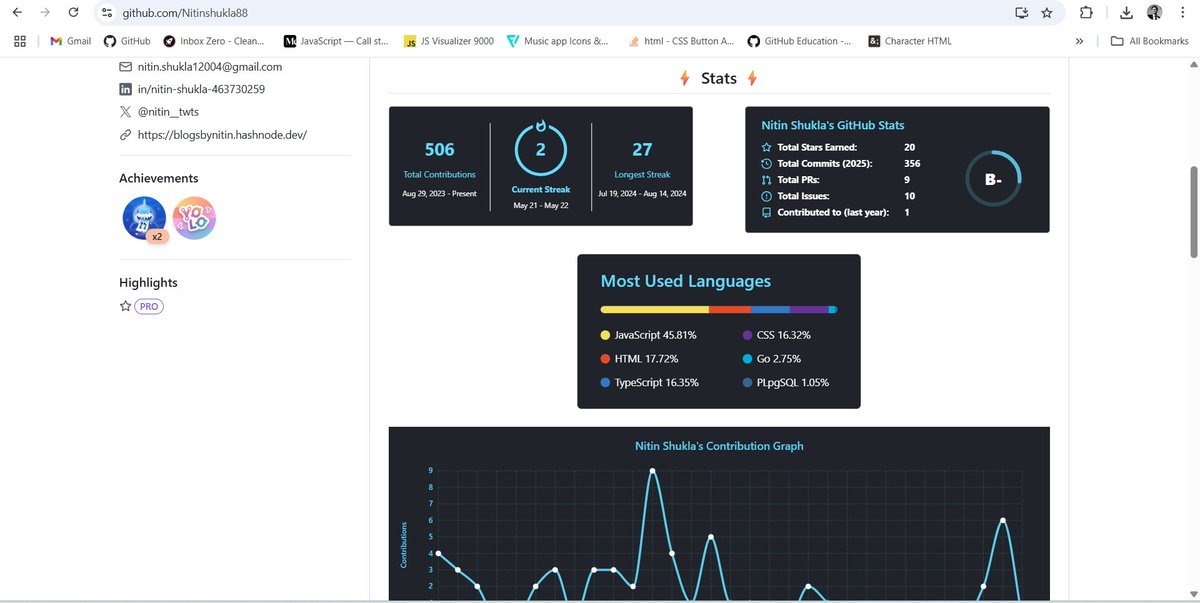Click the PLpgSQL 1.05% label
Screen dimensions: 1200x603
click(793, 383)
